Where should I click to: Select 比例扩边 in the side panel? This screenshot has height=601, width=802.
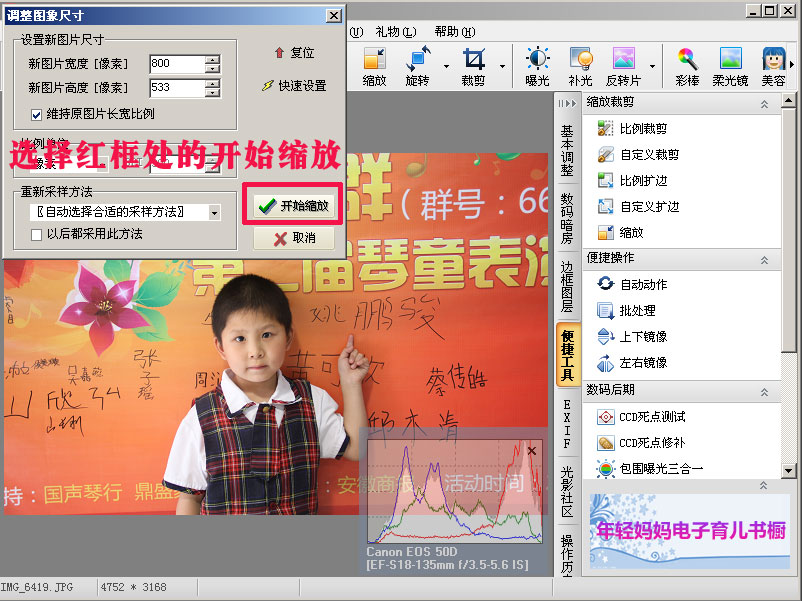click(x=632, y=181)
